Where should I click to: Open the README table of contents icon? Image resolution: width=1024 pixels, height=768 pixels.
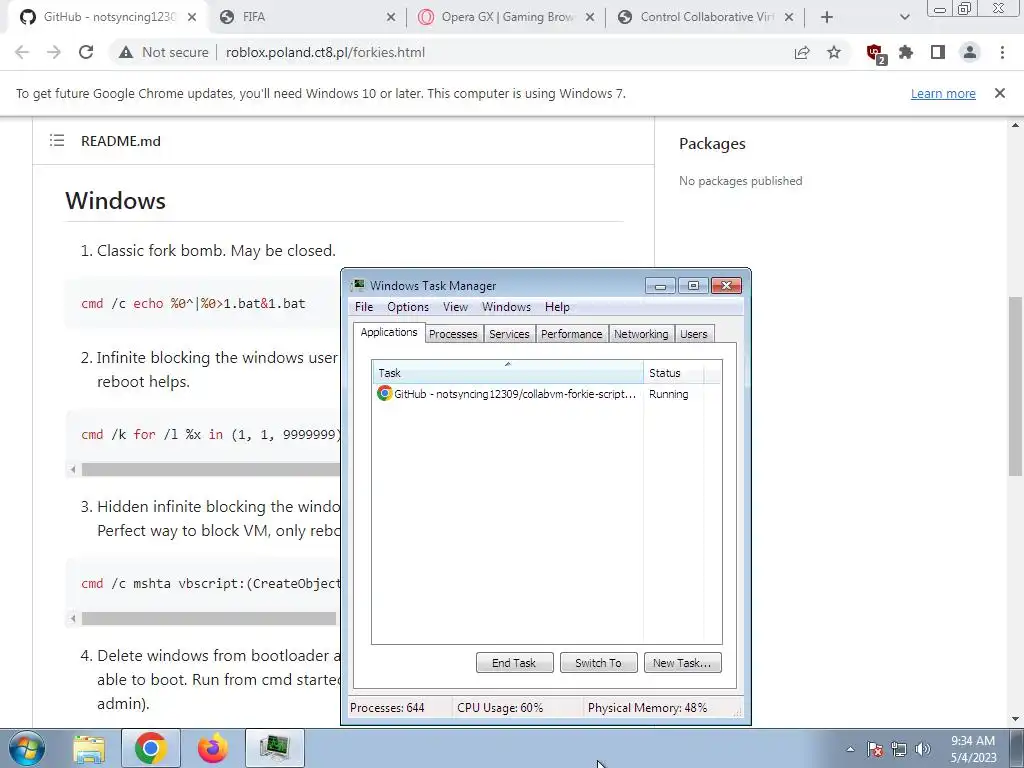point(57,140)
